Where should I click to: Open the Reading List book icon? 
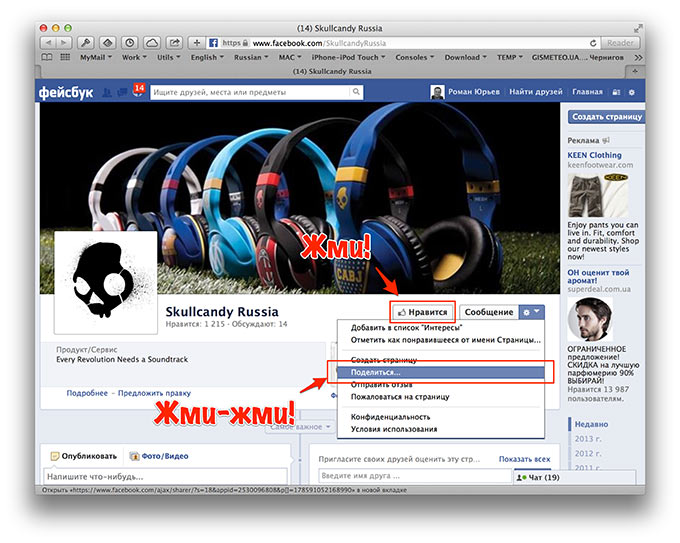[x=46, y=57]
